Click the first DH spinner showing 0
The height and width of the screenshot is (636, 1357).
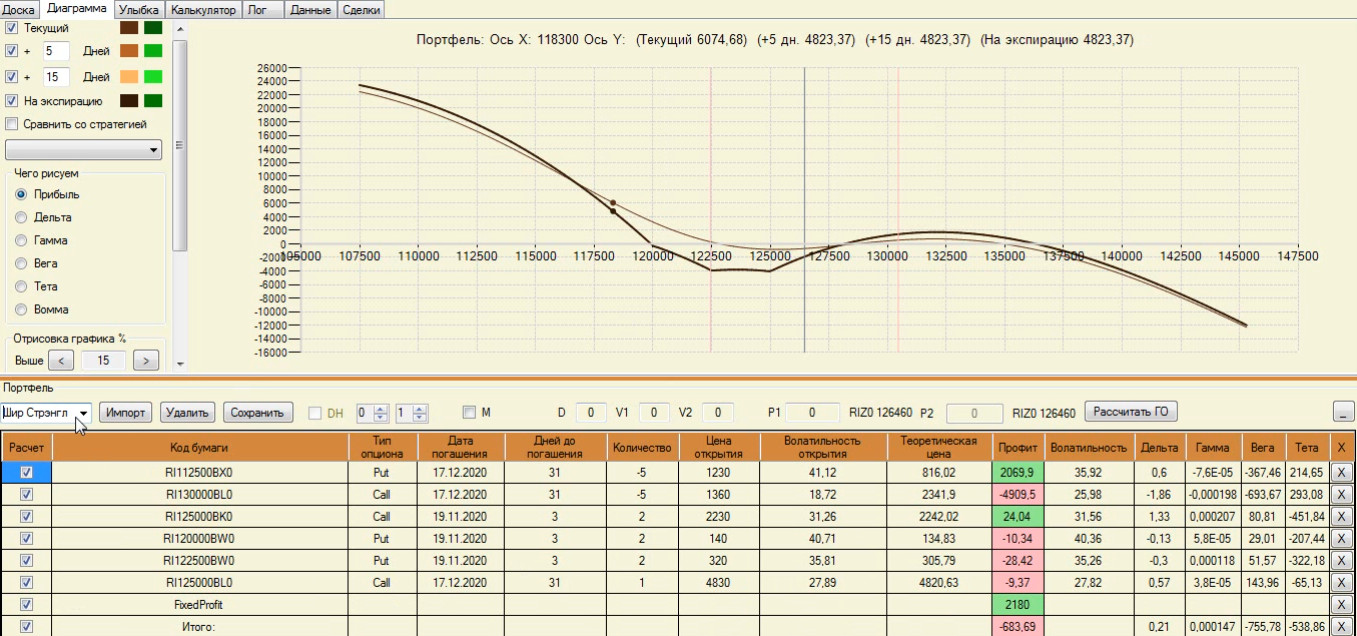(x=371, y=412)
